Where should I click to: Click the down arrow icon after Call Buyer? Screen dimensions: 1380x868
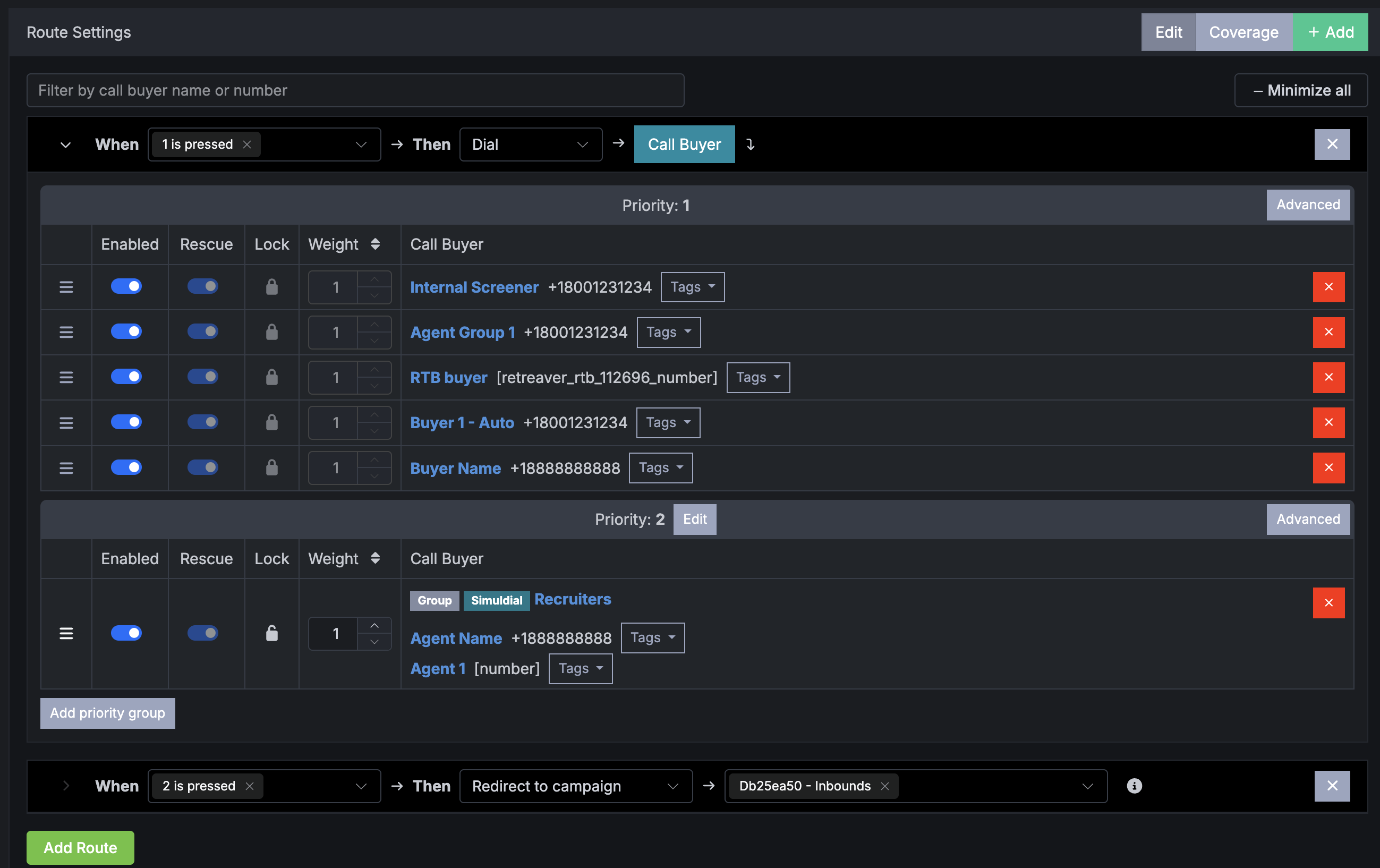pos(751,144)
